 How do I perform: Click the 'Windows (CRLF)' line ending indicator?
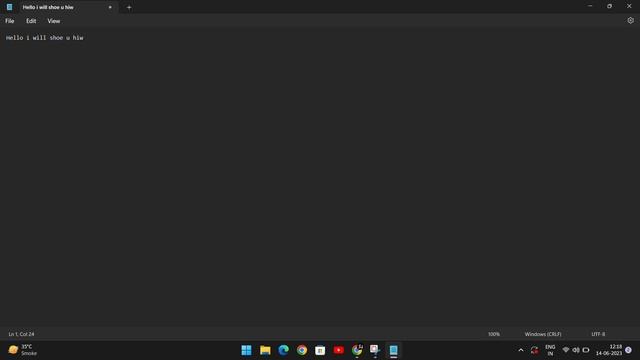[543, 334]
